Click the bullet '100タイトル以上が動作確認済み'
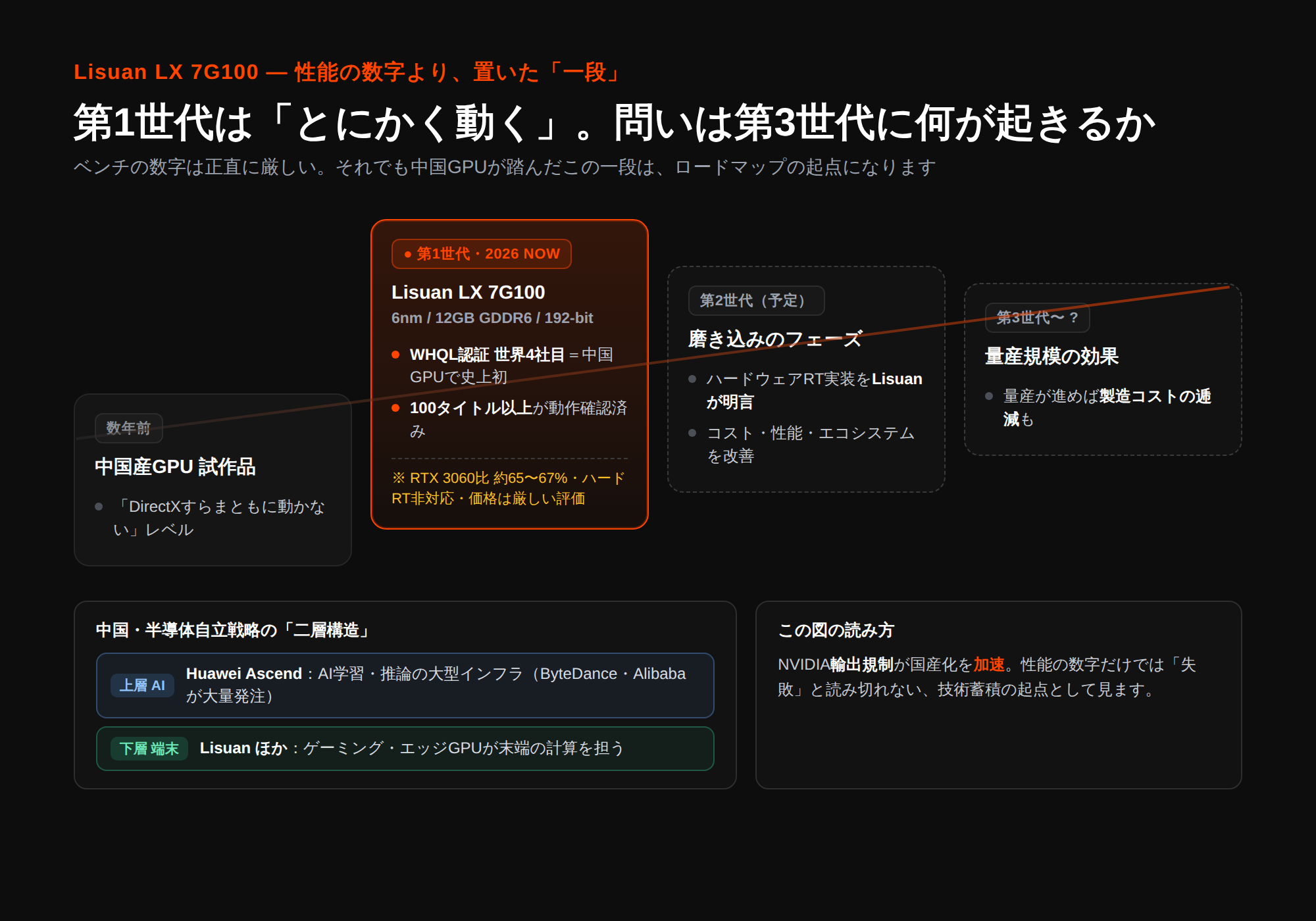Image resolution: width=1316 pixels, height=921 pixels. coord(519,419)
